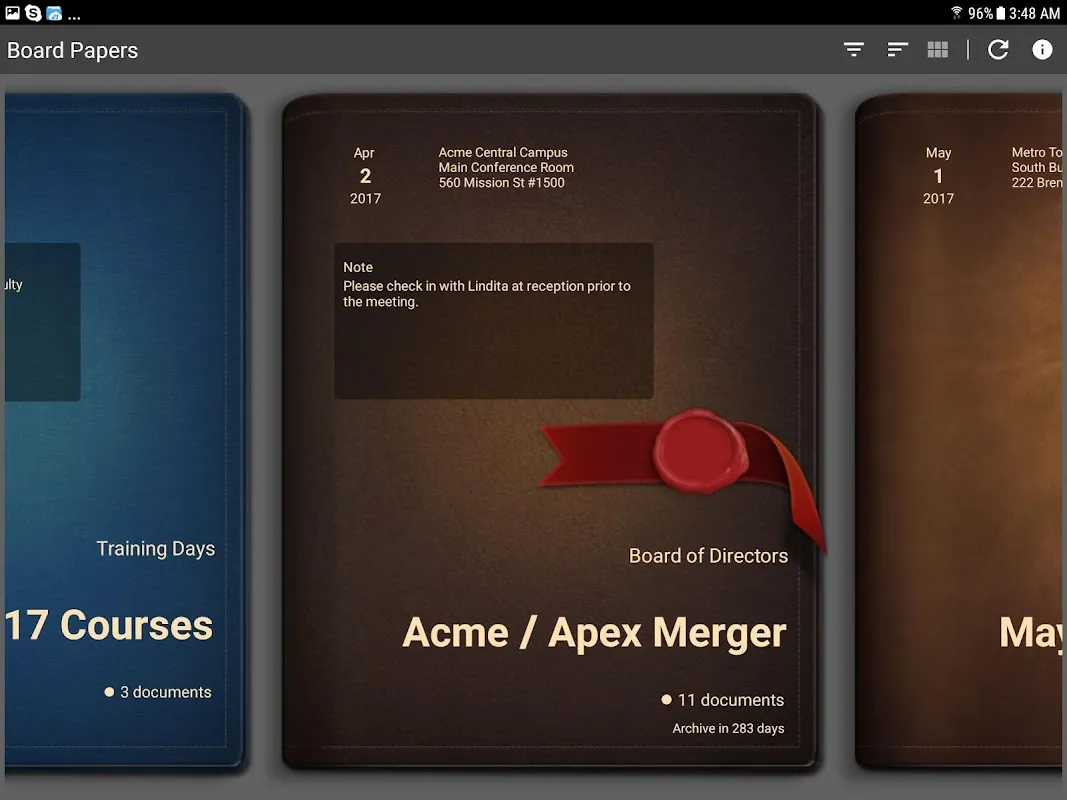Open the sort order icon

[898, 50]
